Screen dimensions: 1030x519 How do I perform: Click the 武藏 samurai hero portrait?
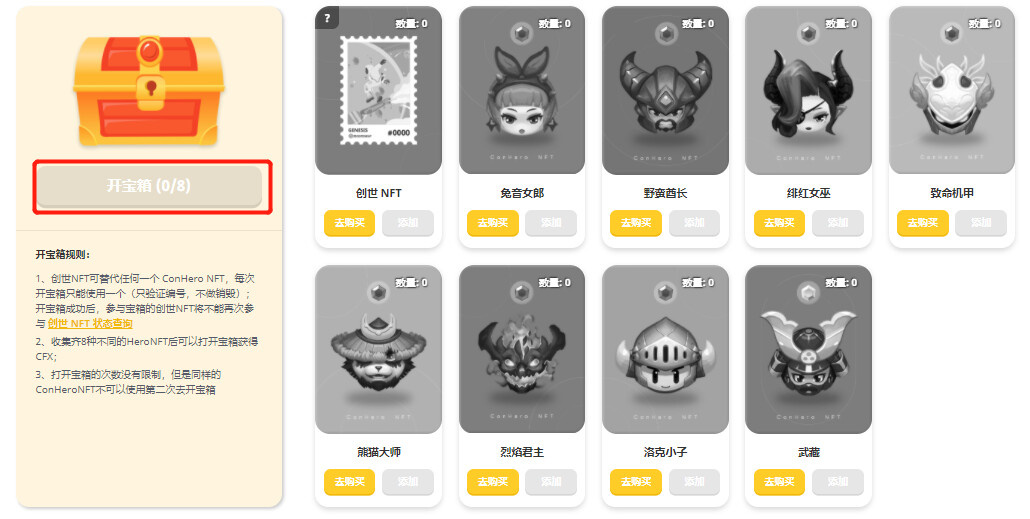coord(808,350)
